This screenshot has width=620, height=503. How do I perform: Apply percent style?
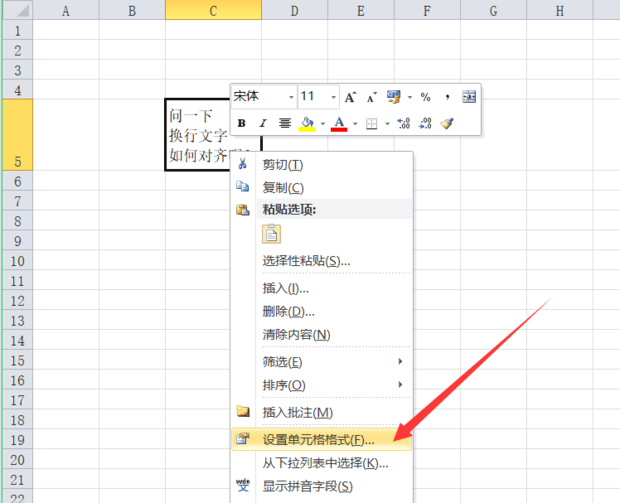pos(425,97)
